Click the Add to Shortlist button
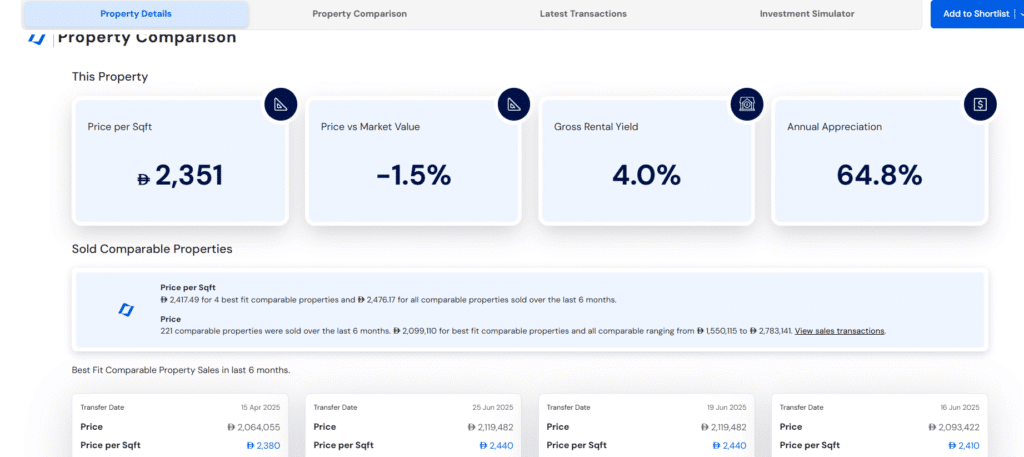Image resolution: width=1024 pixels, height=457 pixels. (977, 14)
